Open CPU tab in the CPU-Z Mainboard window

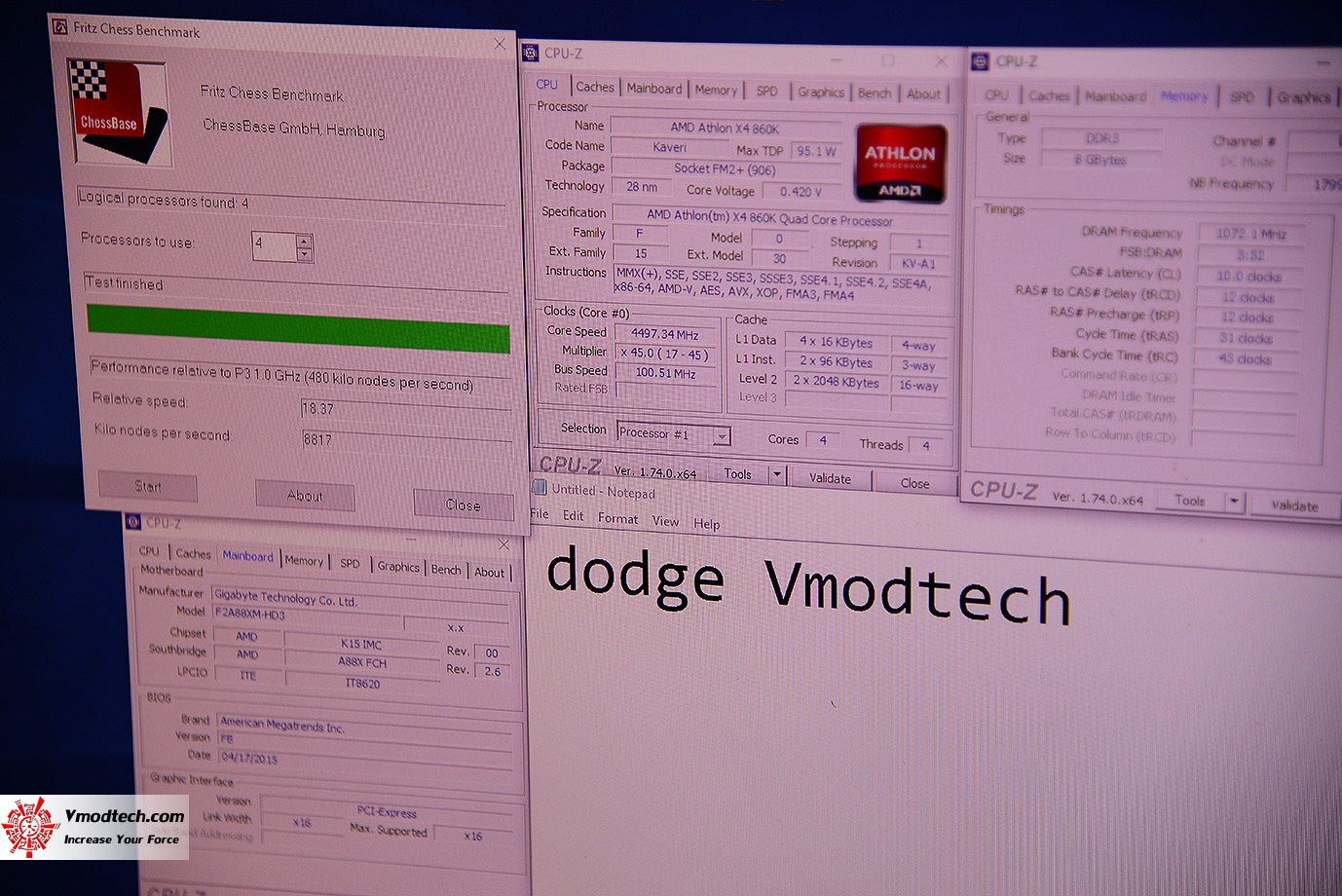149,551
